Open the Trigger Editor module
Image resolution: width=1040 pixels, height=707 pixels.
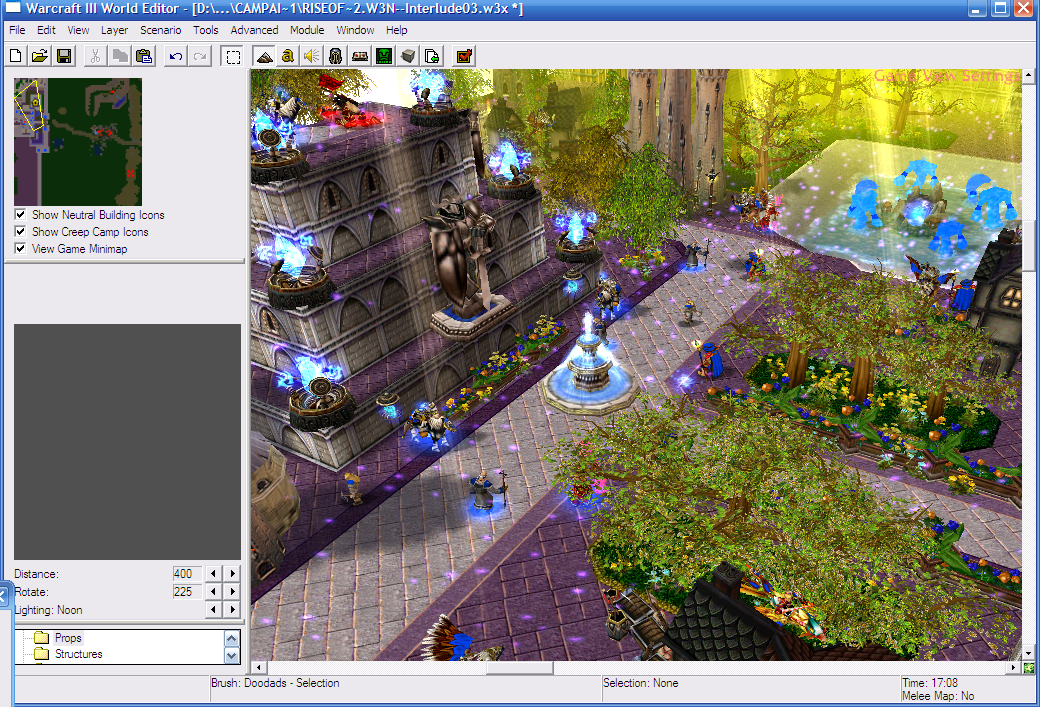click(288, 56)
